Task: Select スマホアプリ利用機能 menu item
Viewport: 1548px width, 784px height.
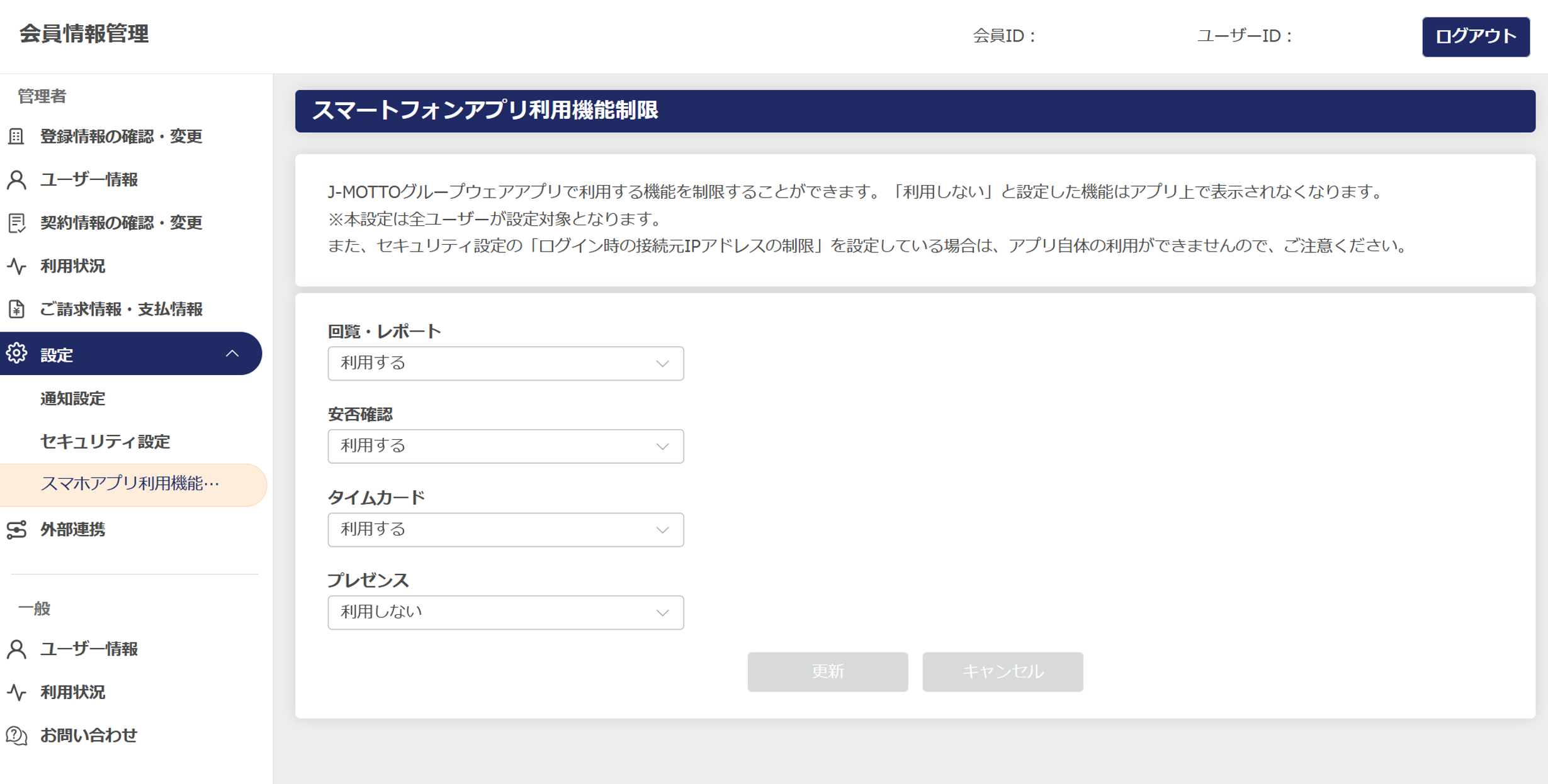Action: coord(130,484)
